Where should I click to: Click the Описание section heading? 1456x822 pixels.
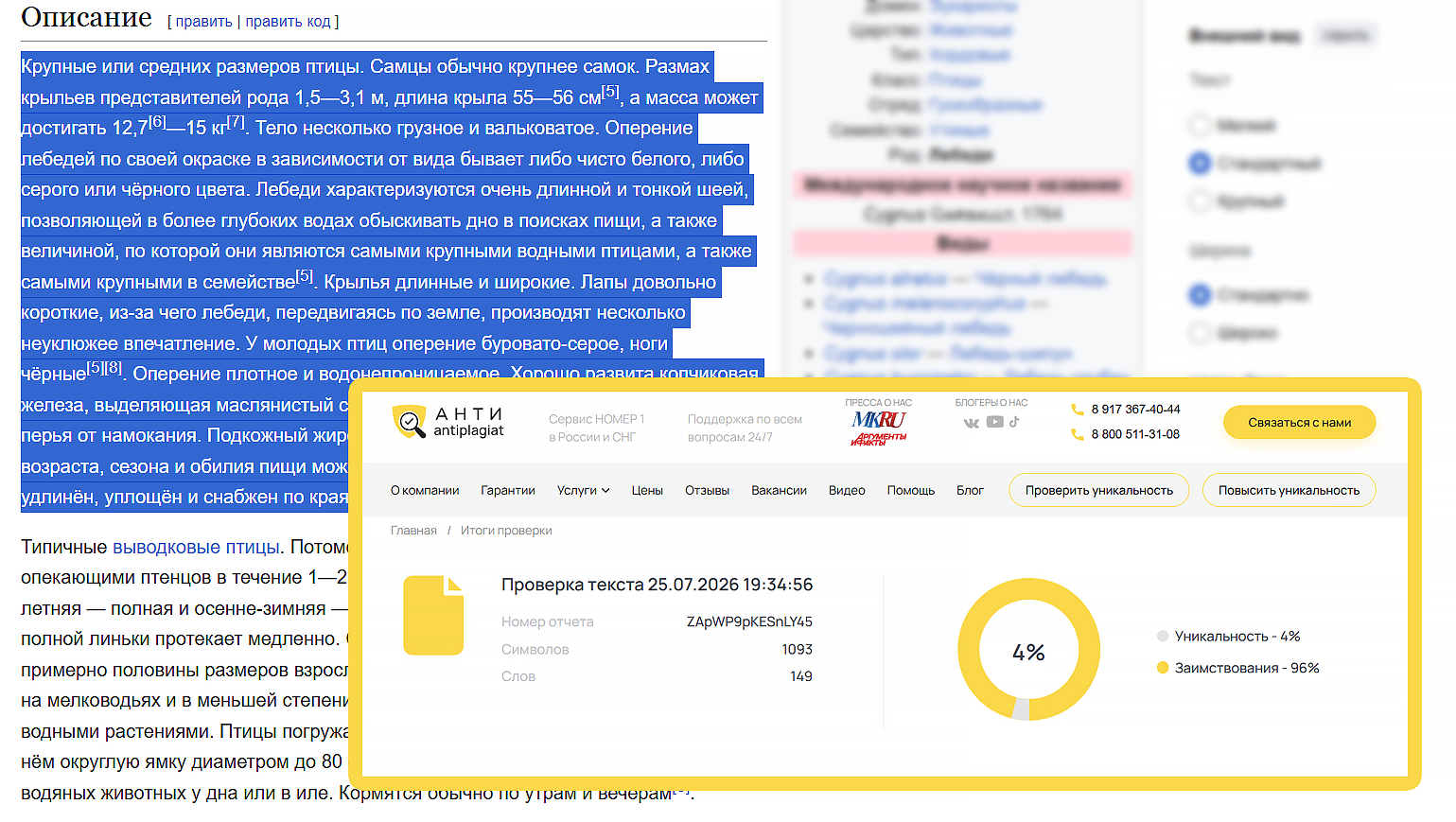pyautogui.click(x=86, y=18)
